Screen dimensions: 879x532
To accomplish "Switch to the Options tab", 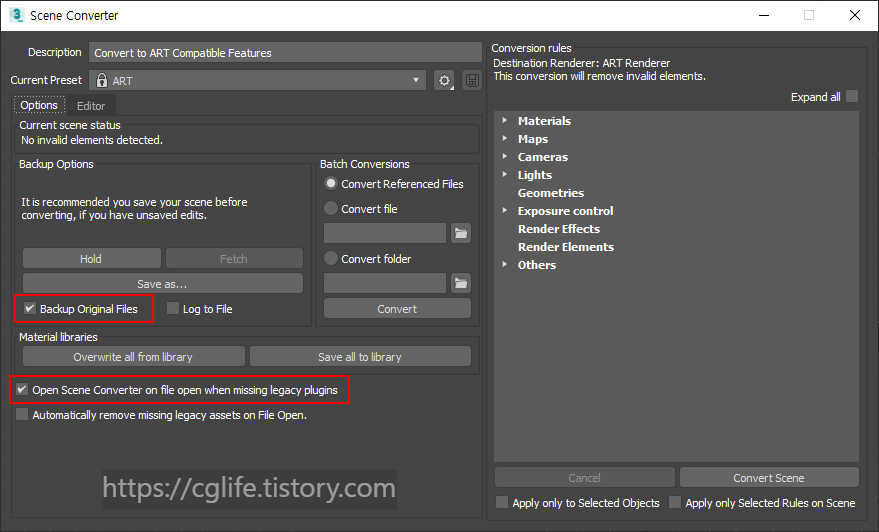I will tap(39, 105).
